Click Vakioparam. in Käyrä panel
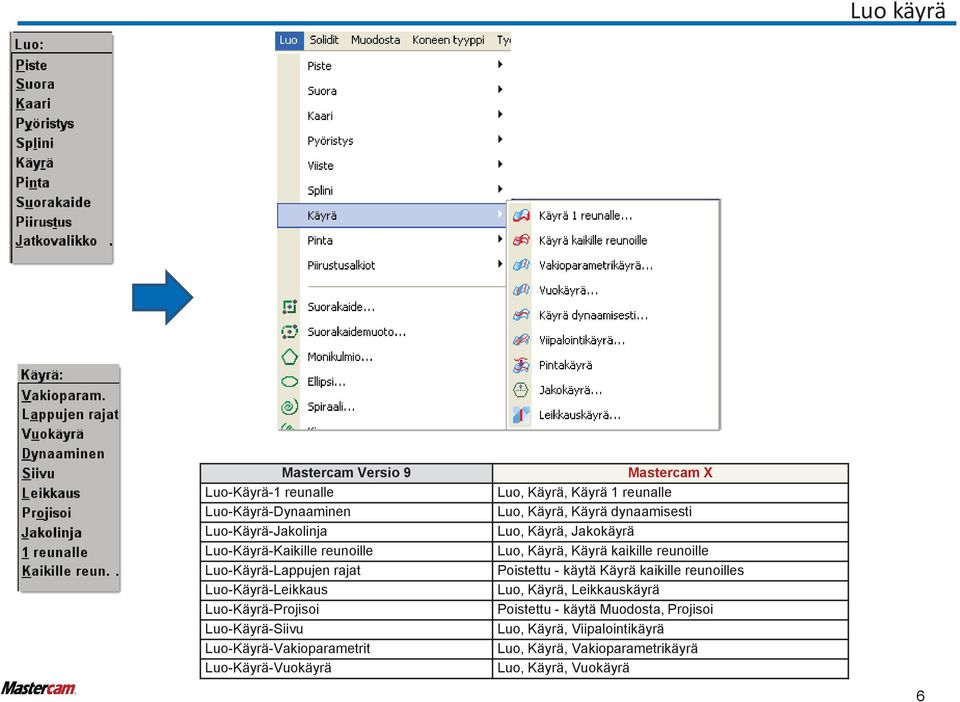Viewport: 960px width, 702px height. coord(64,395)
